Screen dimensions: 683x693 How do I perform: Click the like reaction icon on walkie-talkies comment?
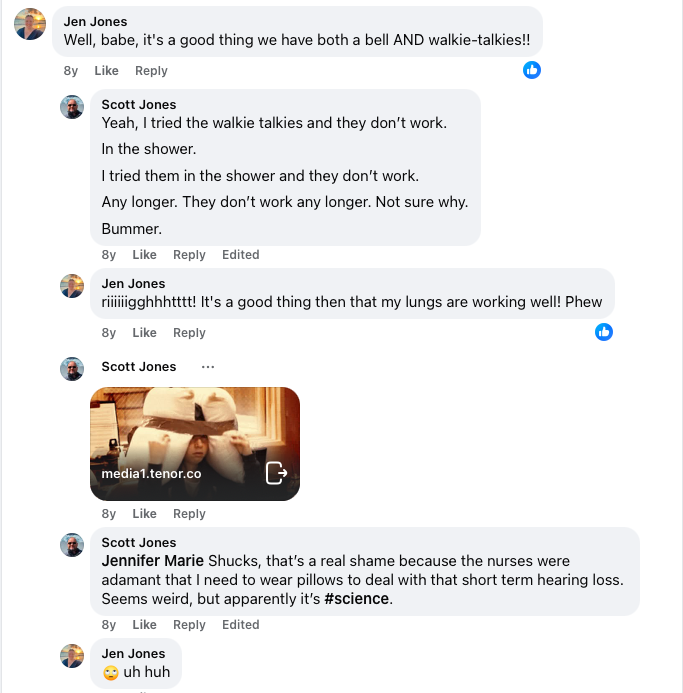click(532, 70)
